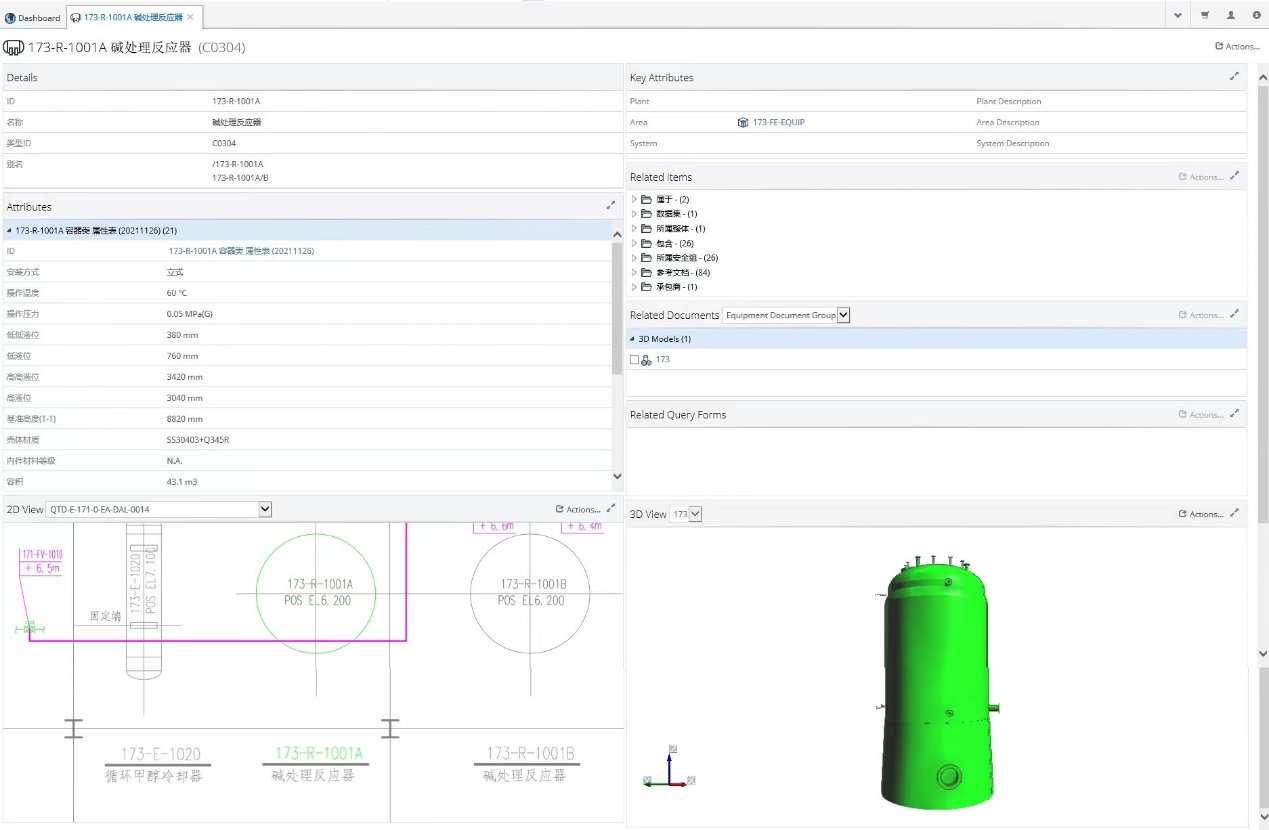
Task: Maximize the 3D View panel
Action: point(1235,513)
